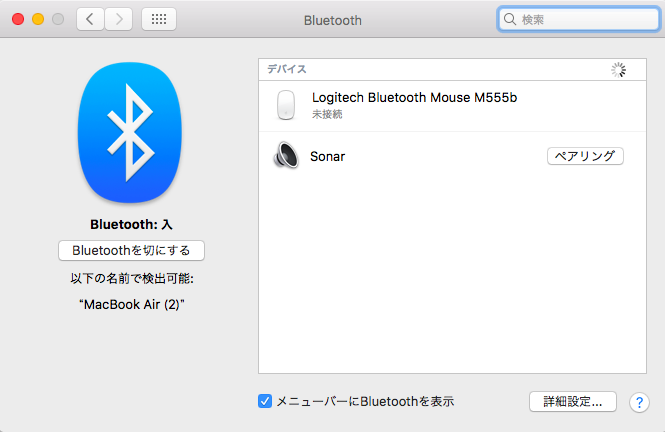Turn off Bluetooth with Bluetoothを切にする
Viewport: 665px width, 432px height.
pos(131,251)
